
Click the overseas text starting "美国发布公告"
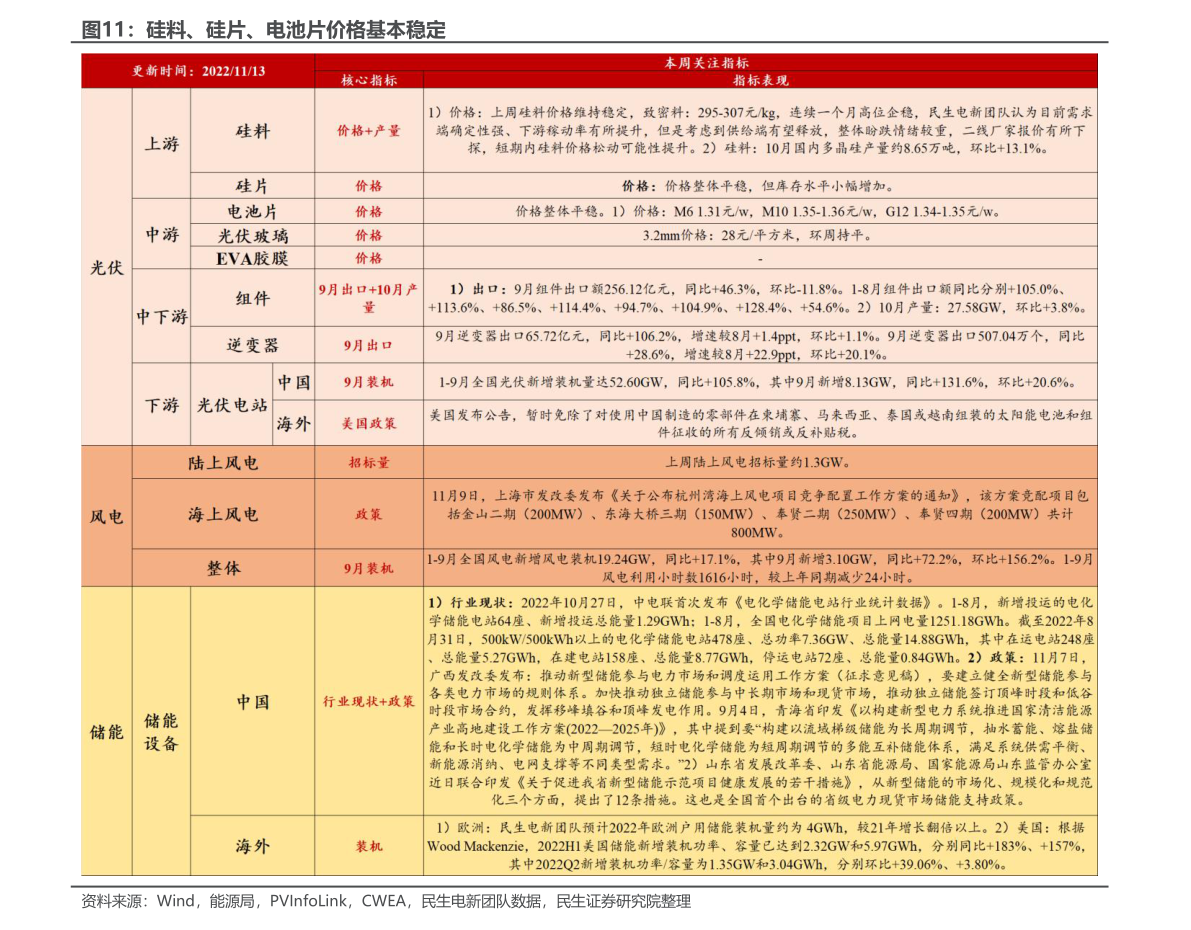coord(760,423)
